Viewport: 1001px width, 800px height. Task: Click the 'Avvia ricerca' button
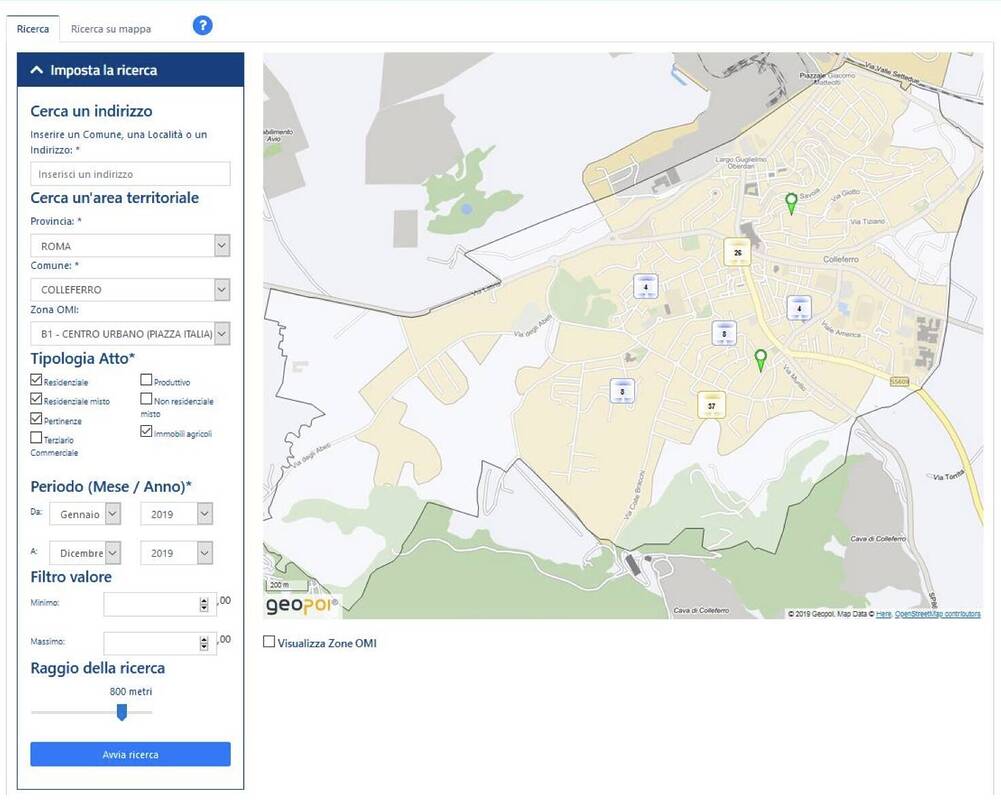tap(130, 754)
